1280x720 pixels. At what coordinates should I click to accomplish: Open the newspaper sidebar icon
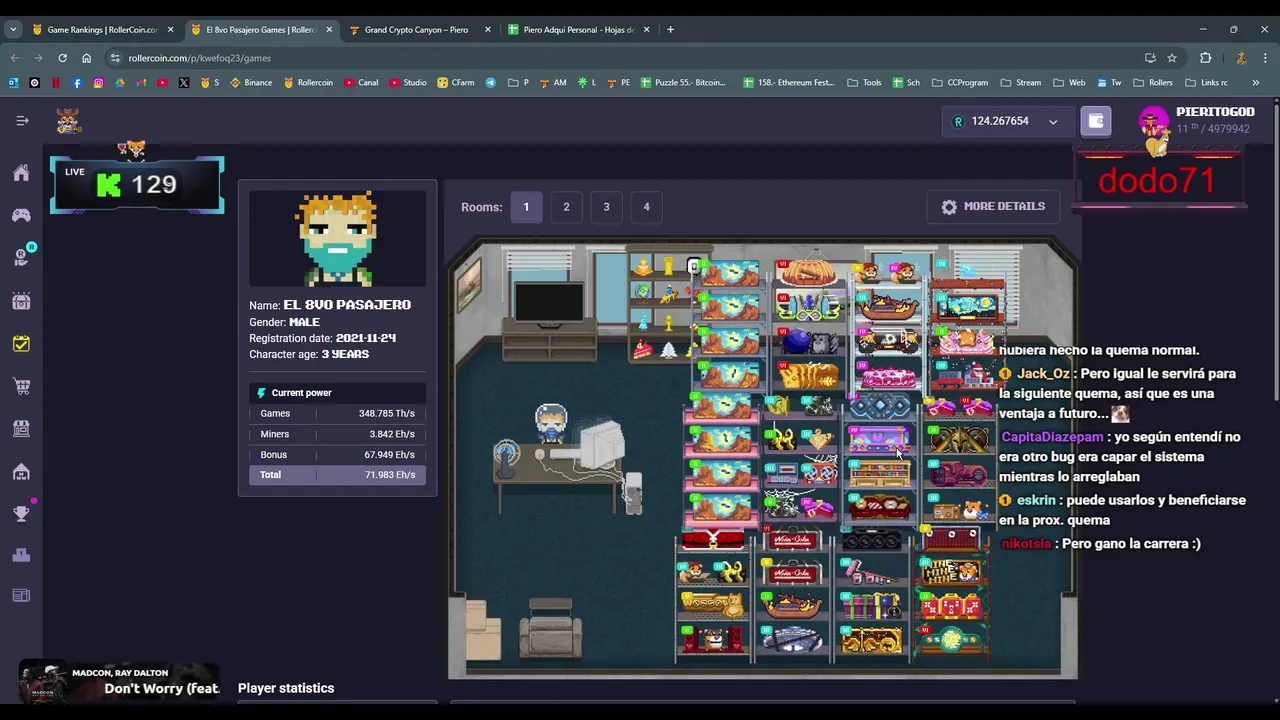pyautogui.click(x=21, y=596)
